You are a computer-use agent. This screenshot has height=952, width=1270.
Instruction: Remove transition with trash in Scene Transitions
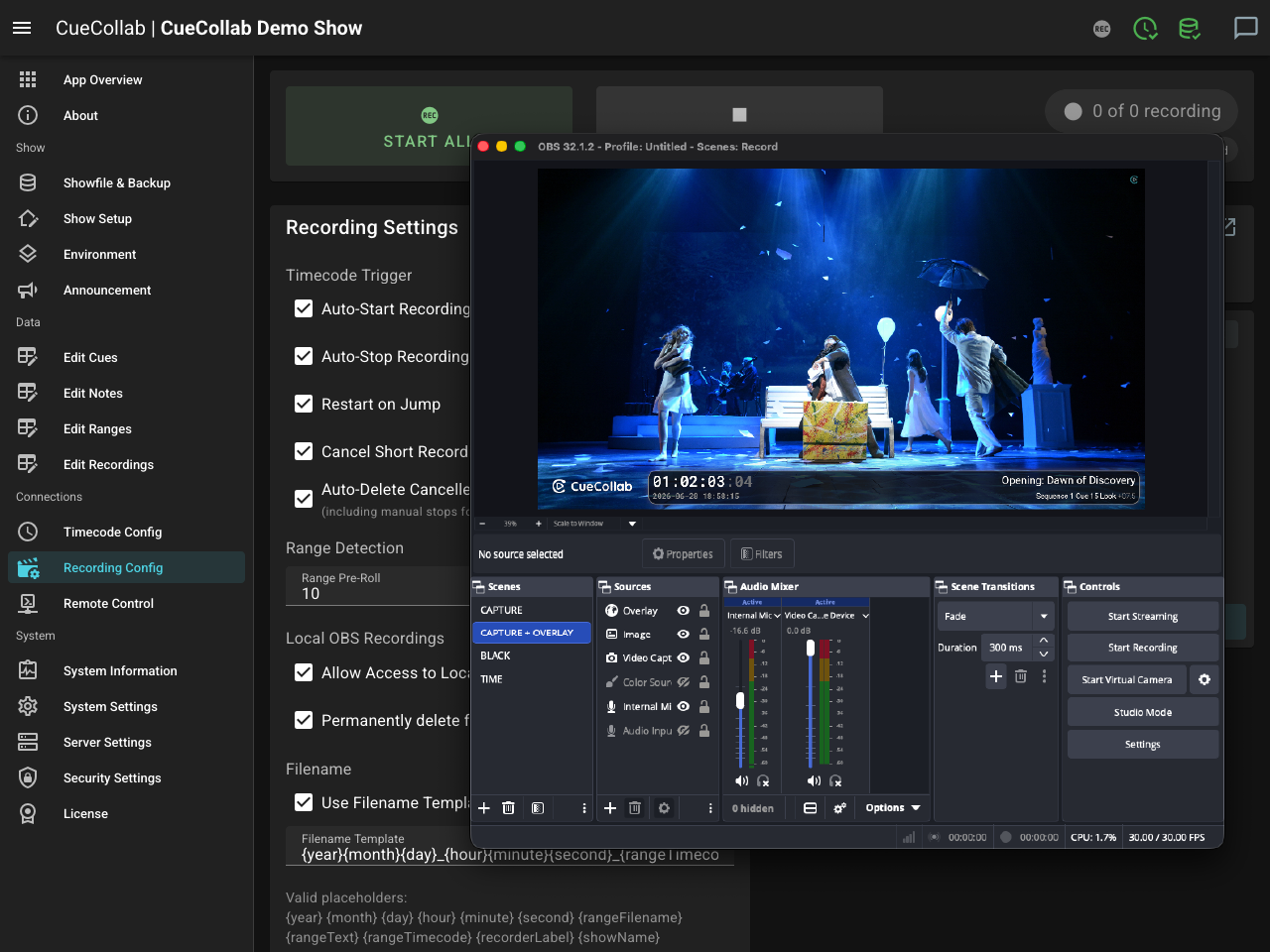(1020, 676)
